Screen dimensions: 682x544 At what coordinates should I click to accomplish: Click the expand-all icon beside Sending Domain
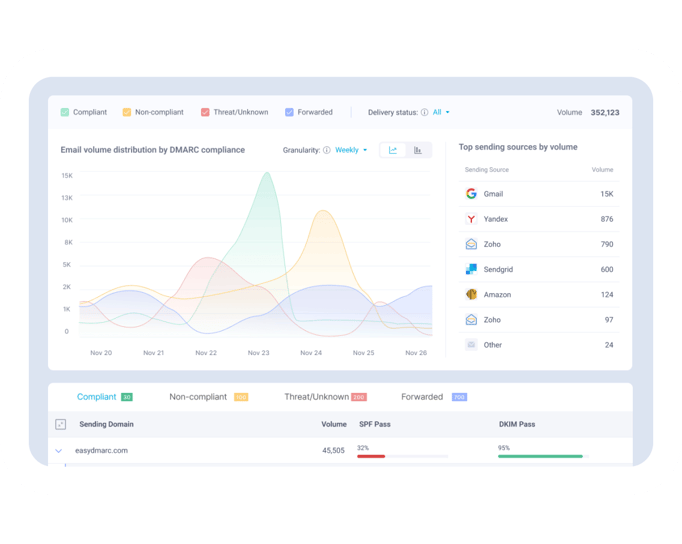pos(60,424)
